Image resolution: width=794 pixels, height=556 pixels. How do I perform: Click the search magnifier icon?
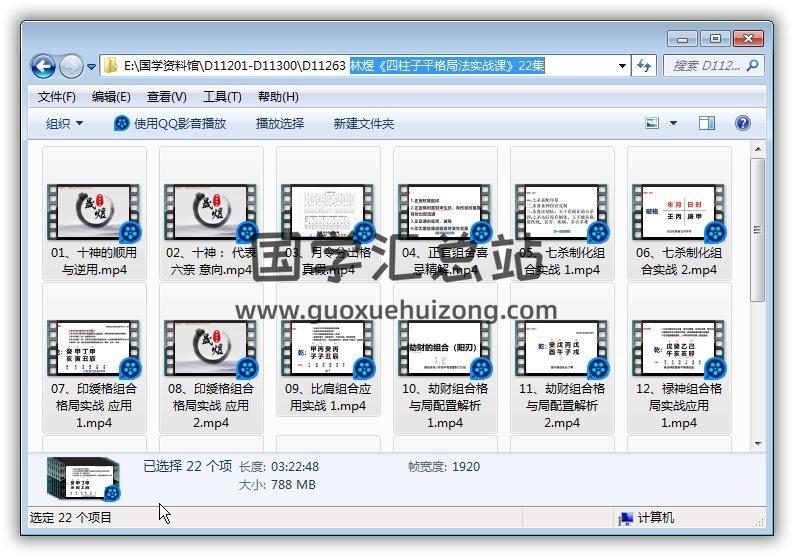click(751, 66)
